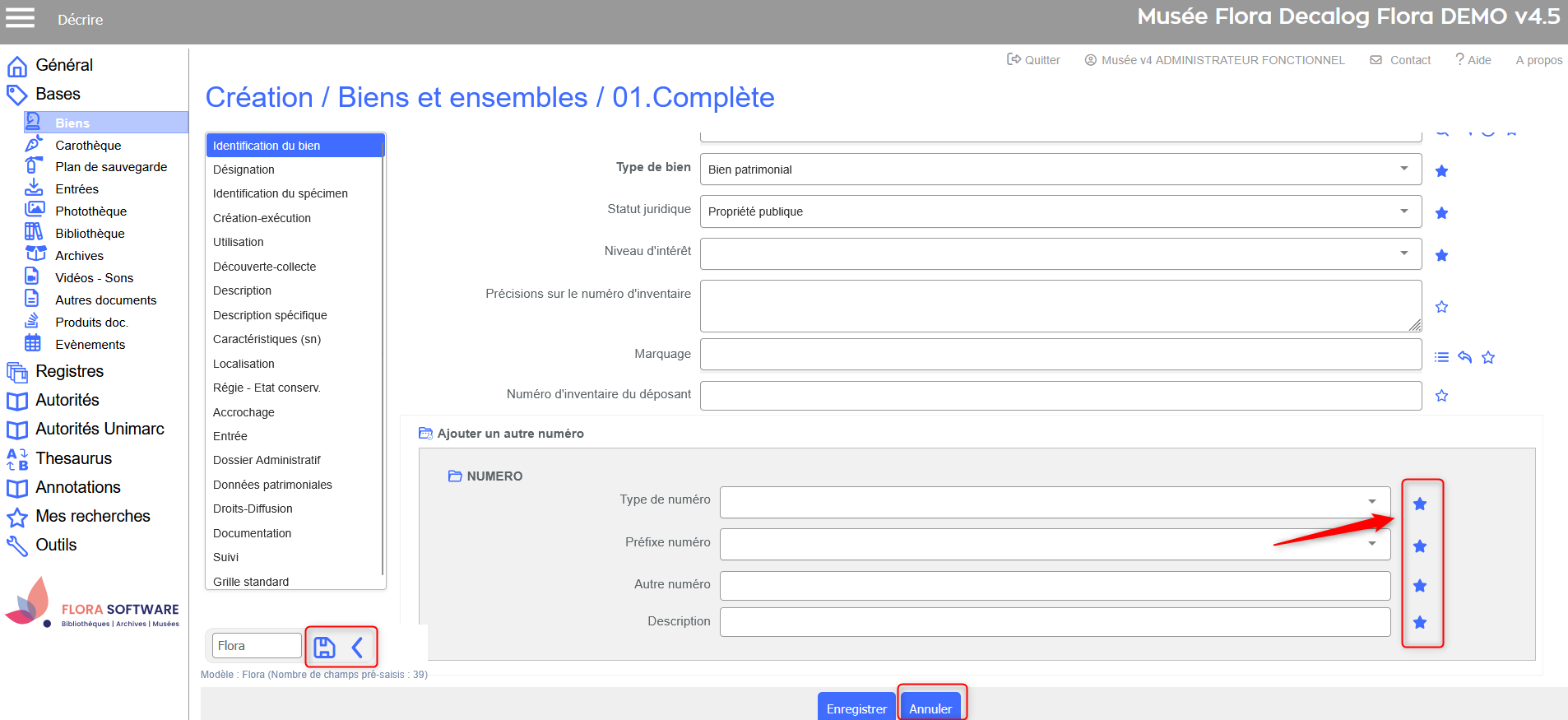Click the Contact envelope icon
Viewport: 1568px width, 720px height.
click(1375, 60)
